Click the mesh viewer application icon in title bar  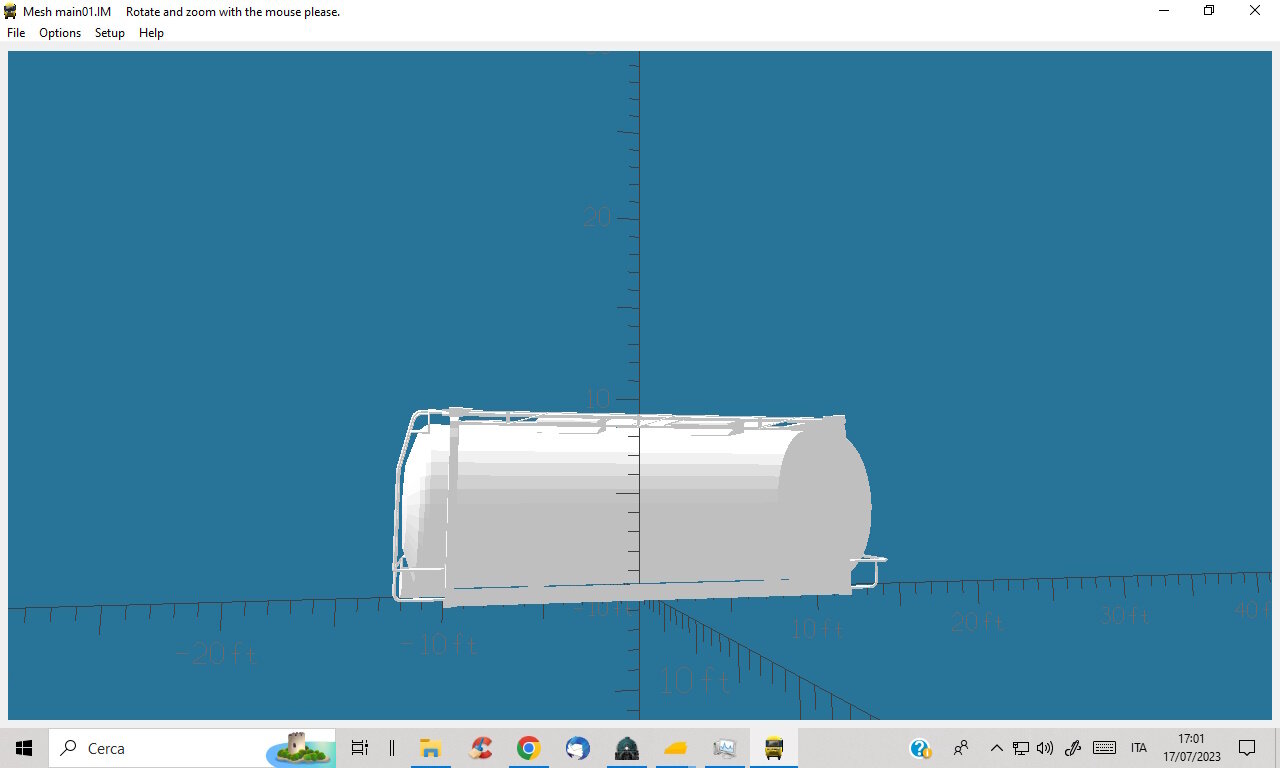tap(11, 12)
